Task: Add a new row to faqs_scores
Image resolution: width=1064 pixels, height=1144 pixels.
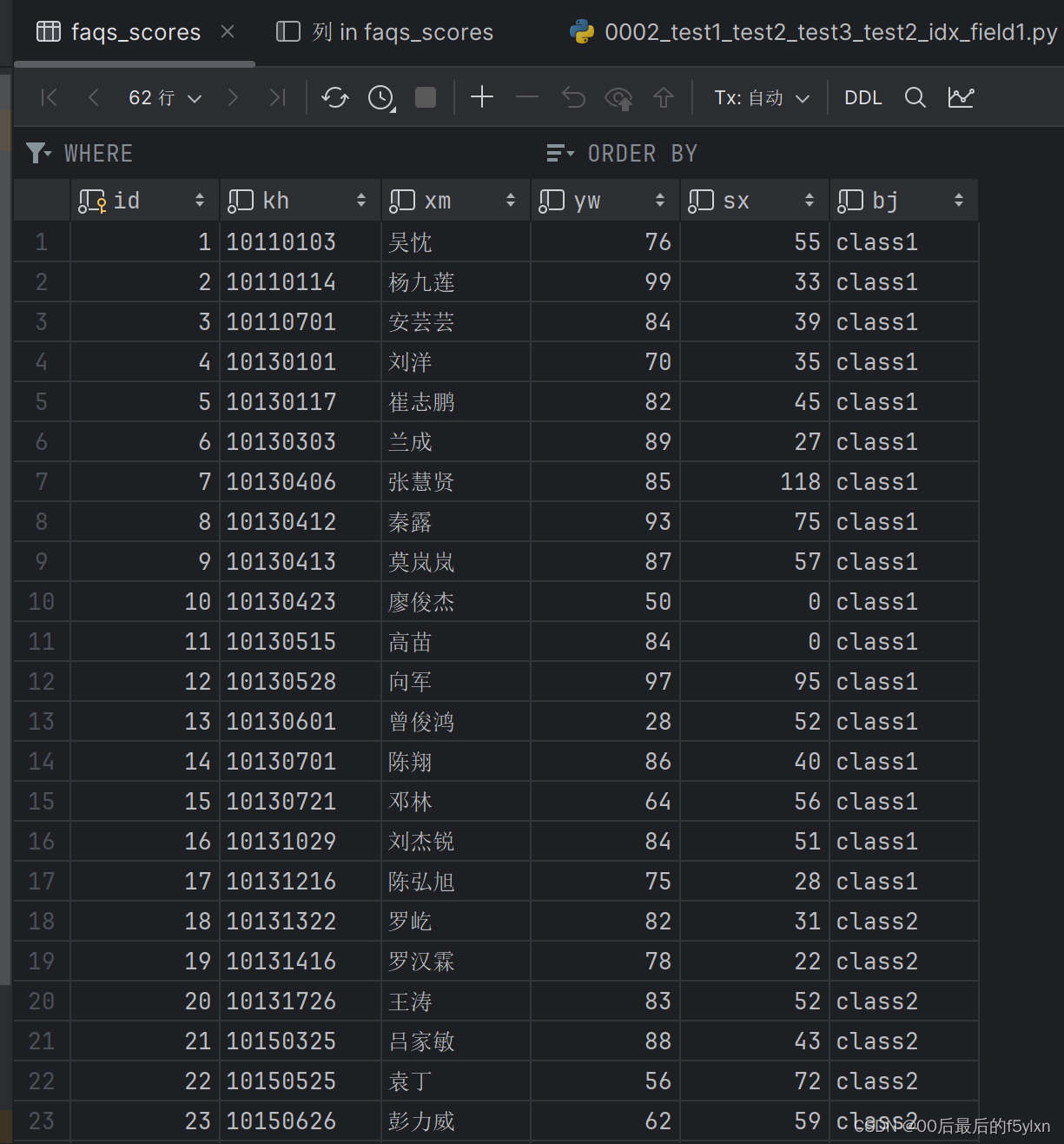Action: click(x=482, y=97)
